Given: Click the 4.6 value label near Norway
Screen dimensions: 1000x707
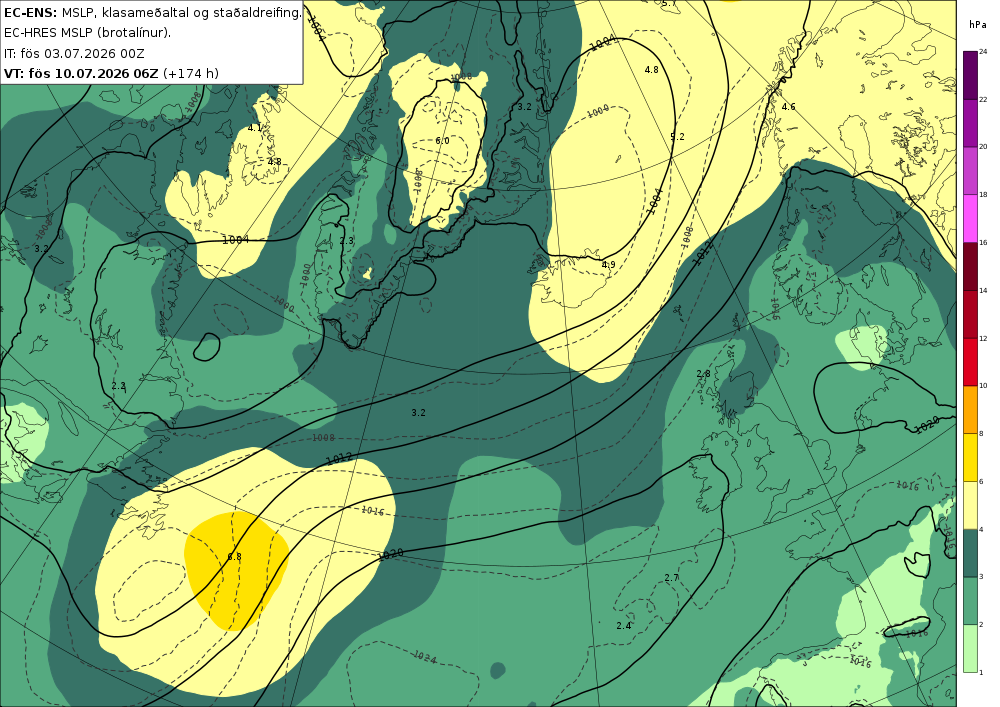Looking at the screenshot, I should click(789, 106).
